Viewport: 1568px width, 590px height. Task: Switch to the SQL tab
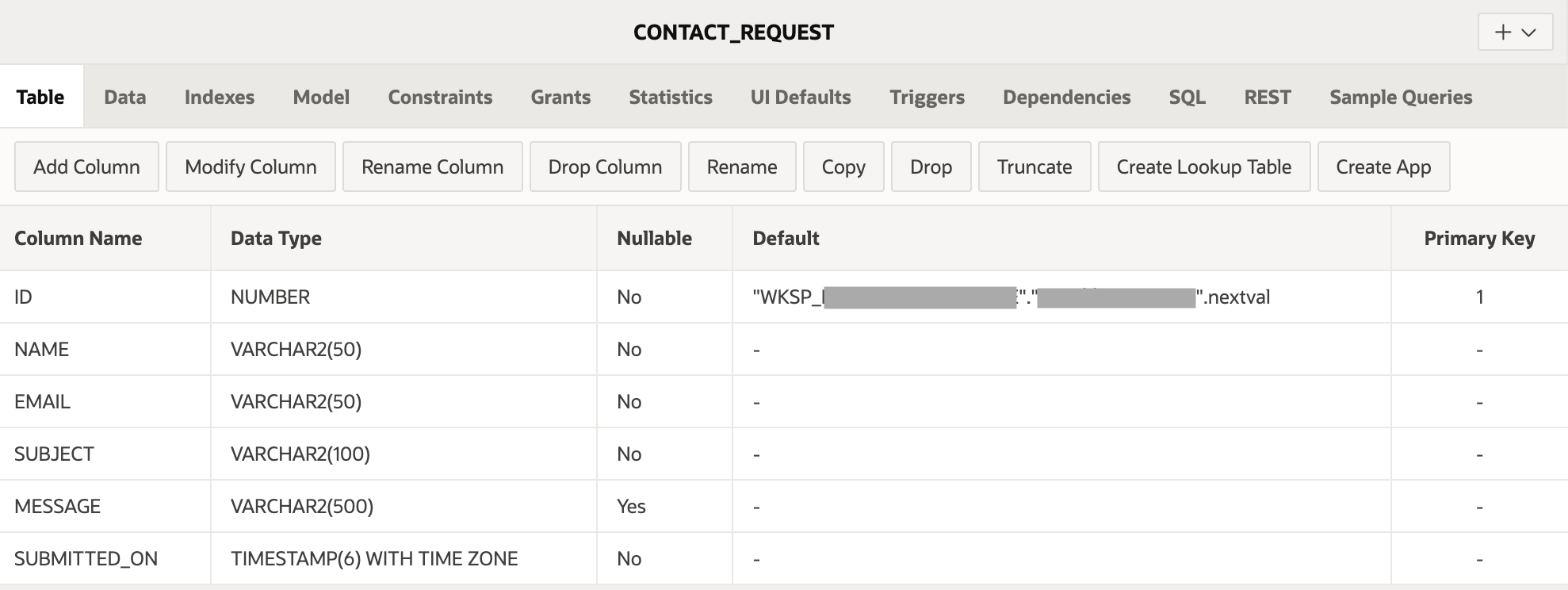(1187, 97)
